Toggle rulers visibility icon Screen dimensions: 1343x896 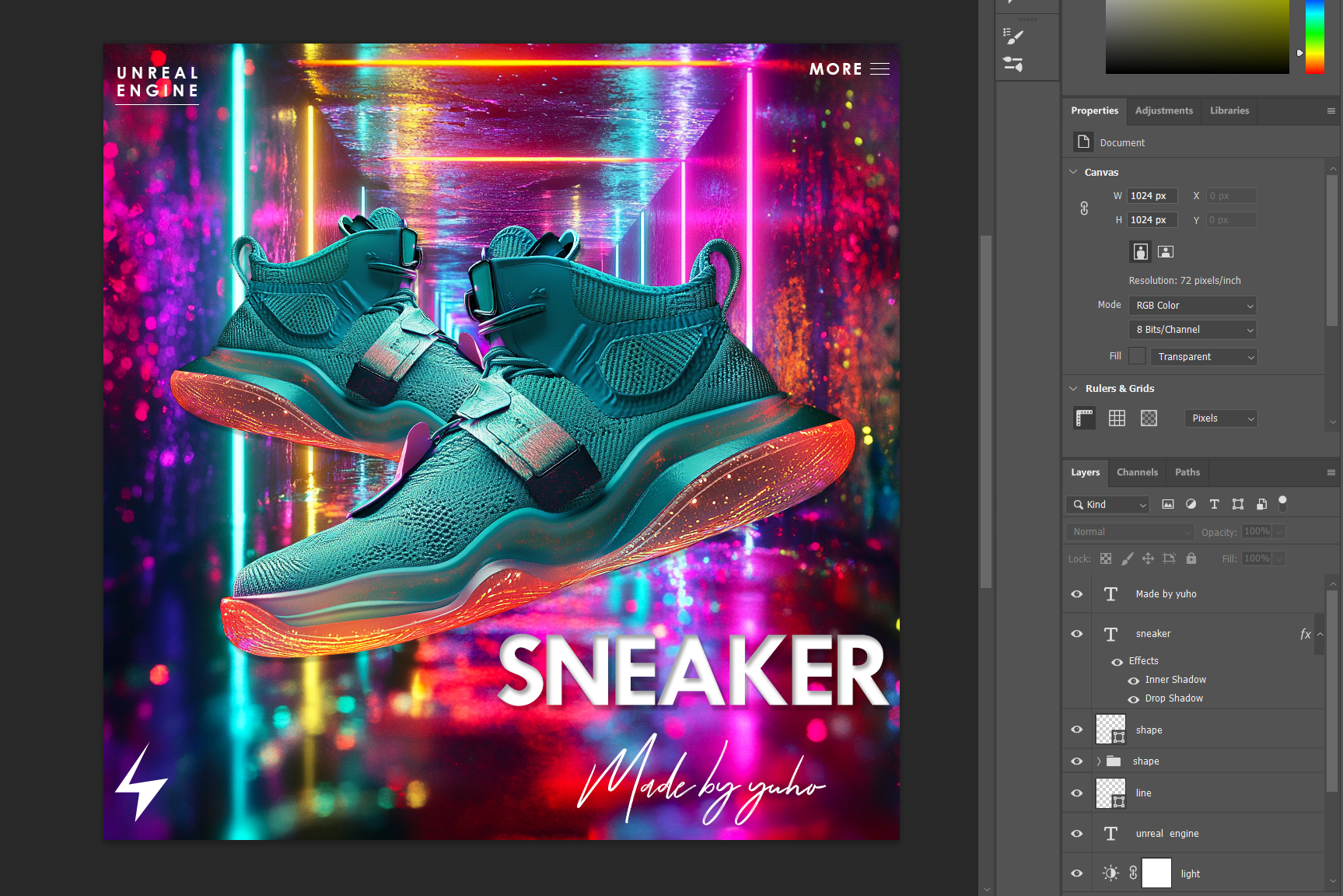pos(1085,418)
